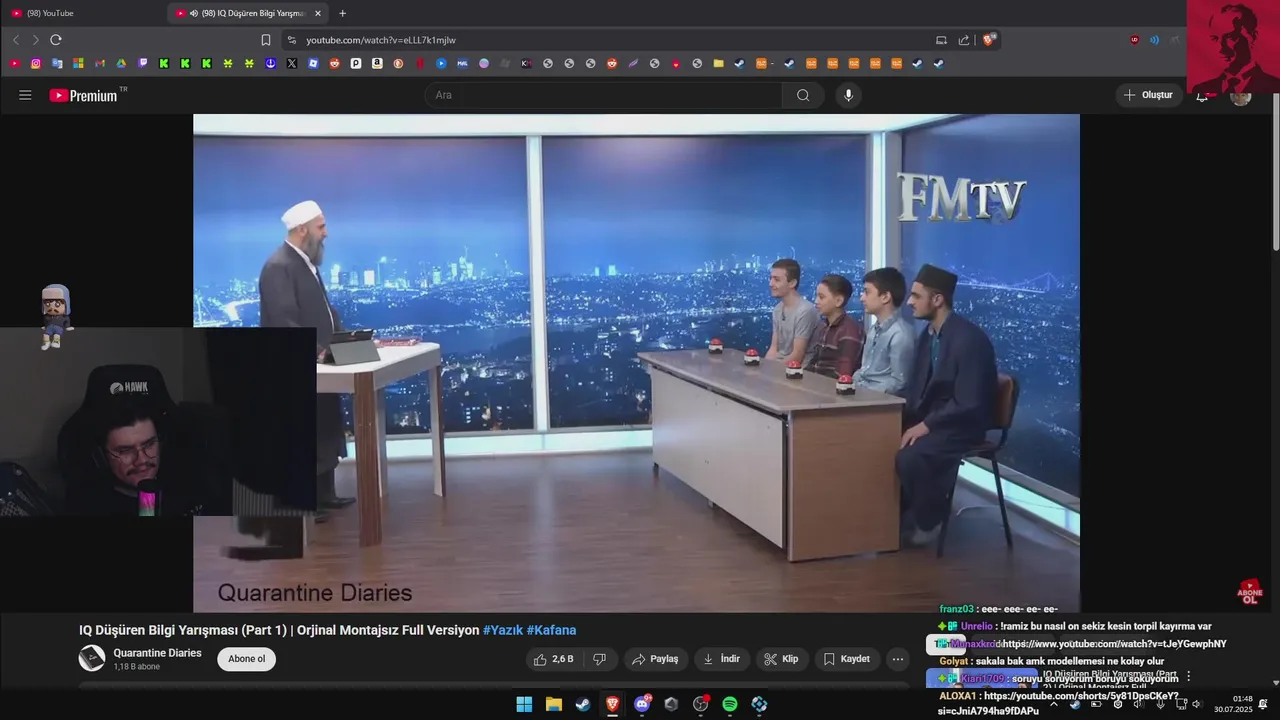Open Brave Shields icon

[989, 40]
